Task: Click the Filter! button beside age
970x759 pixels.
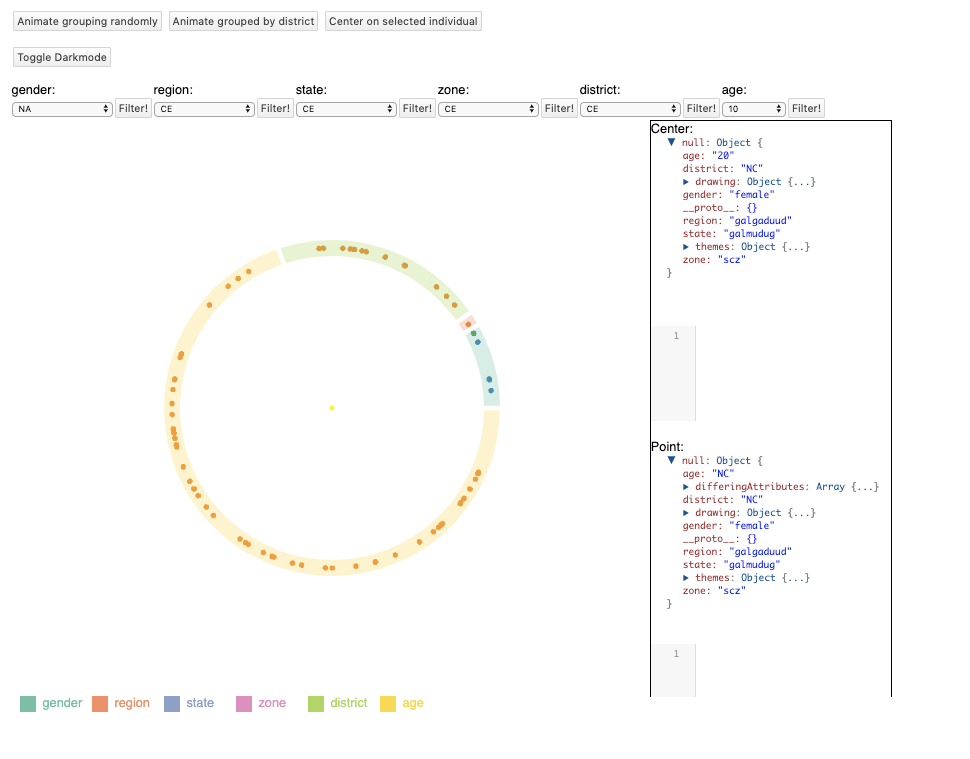Action: [x=806, y=109]
